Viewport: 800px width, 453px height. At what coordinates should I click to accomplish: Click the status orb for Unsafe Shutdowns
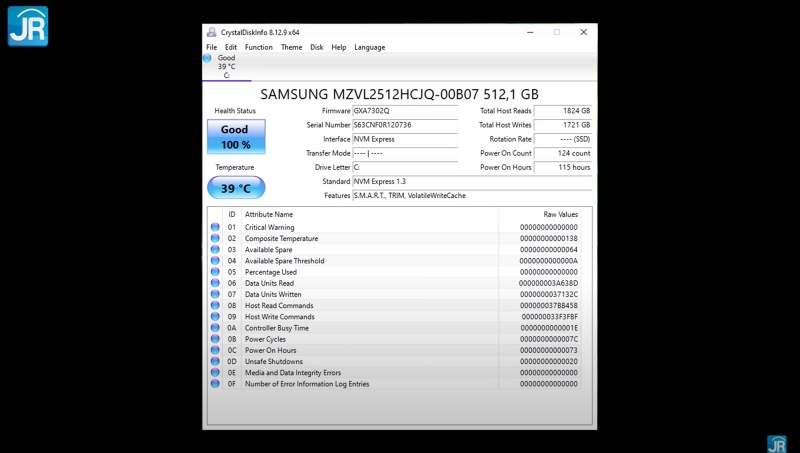(215, 361)
